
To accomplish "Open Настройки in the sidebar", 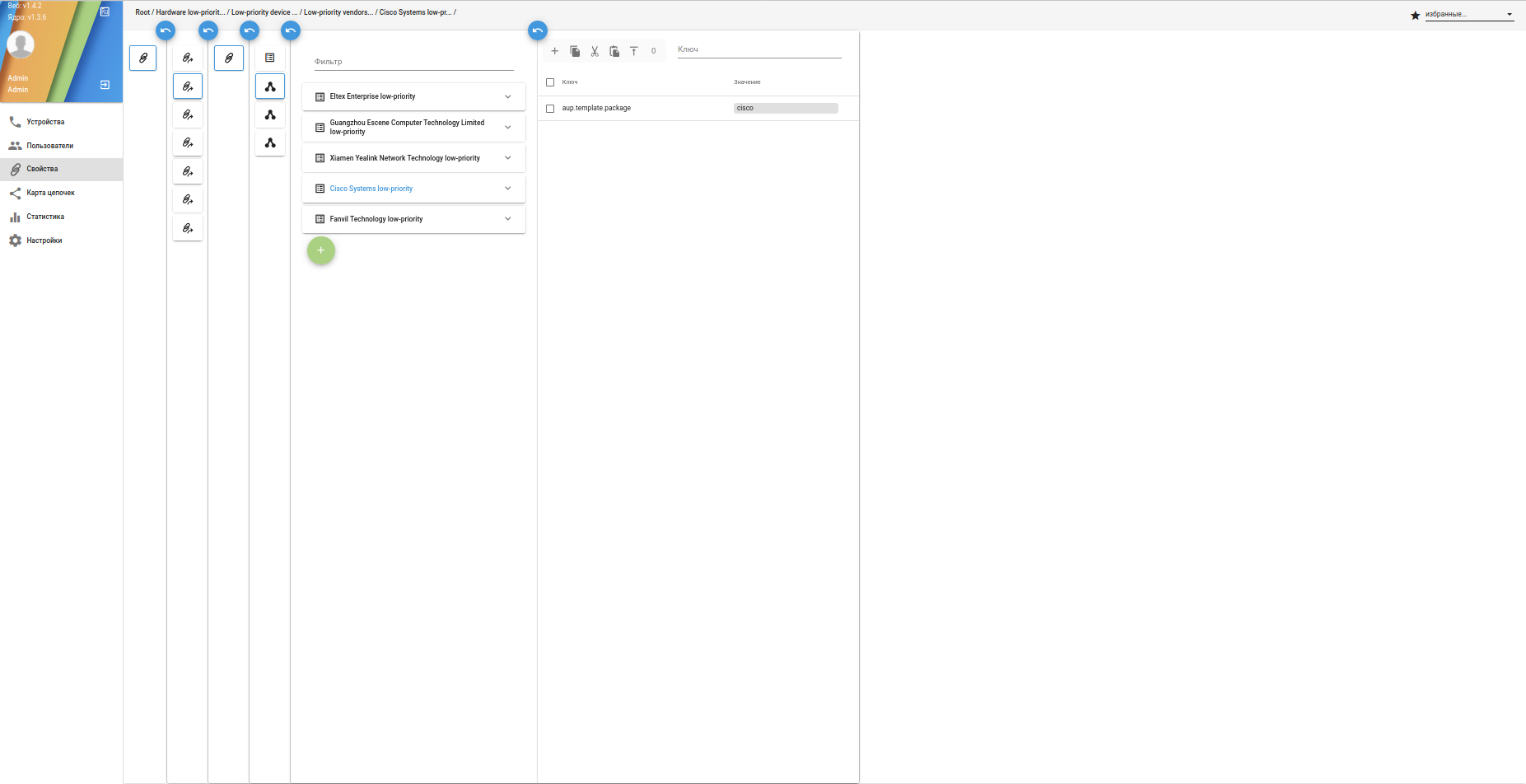I will pyautogui.click(x=61, y=240).
